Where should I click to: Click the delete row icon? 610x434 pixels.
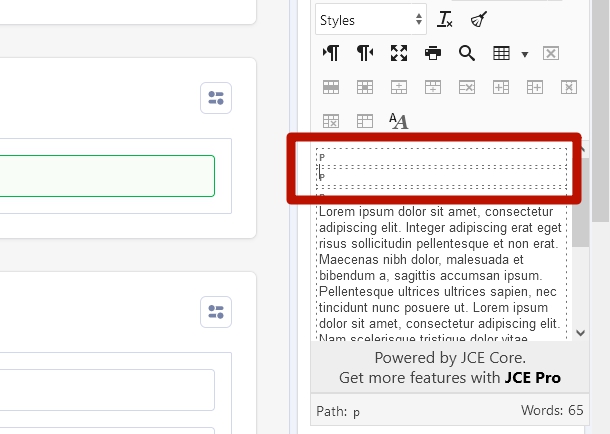click(466, 87)
